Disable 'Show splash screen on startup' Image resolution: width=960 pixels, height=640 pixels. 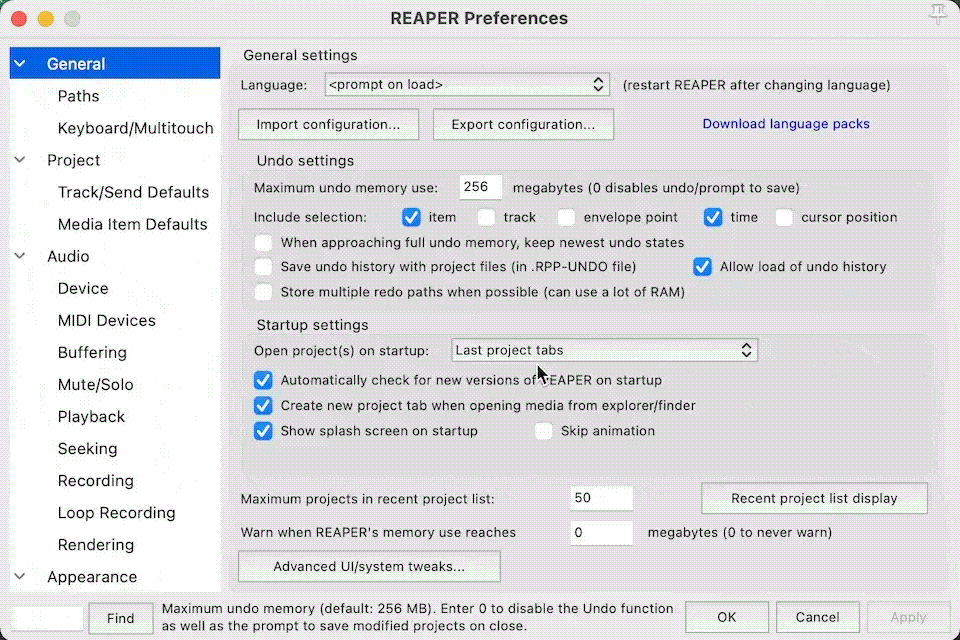click(263, 431)
